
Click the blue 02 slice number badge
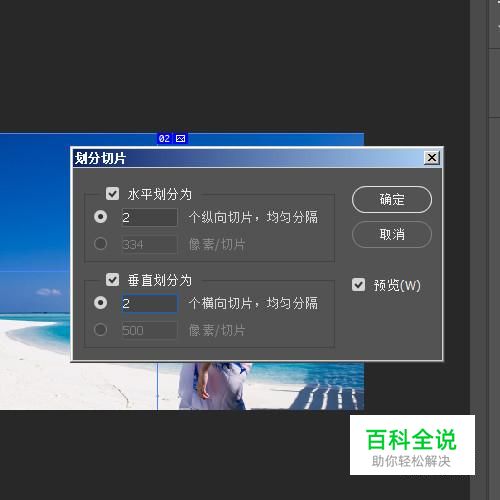(164, 138)
